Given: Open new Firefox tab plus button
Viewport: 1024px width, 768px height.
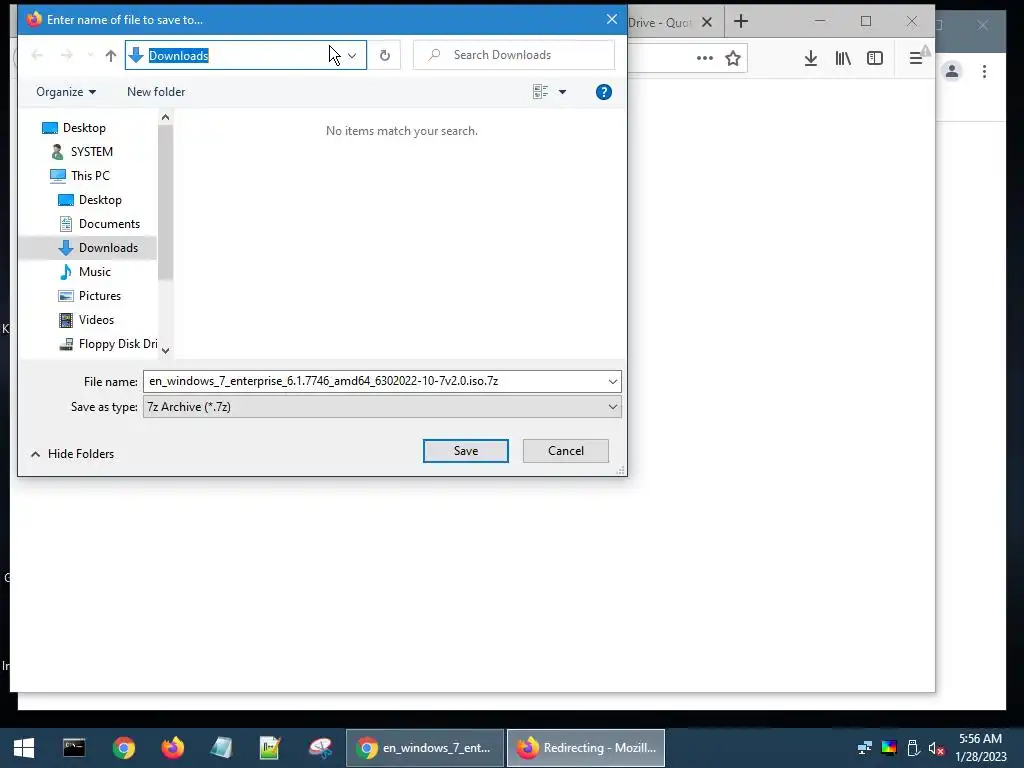Looking at the screenshot, I should (x=741, y=22).
